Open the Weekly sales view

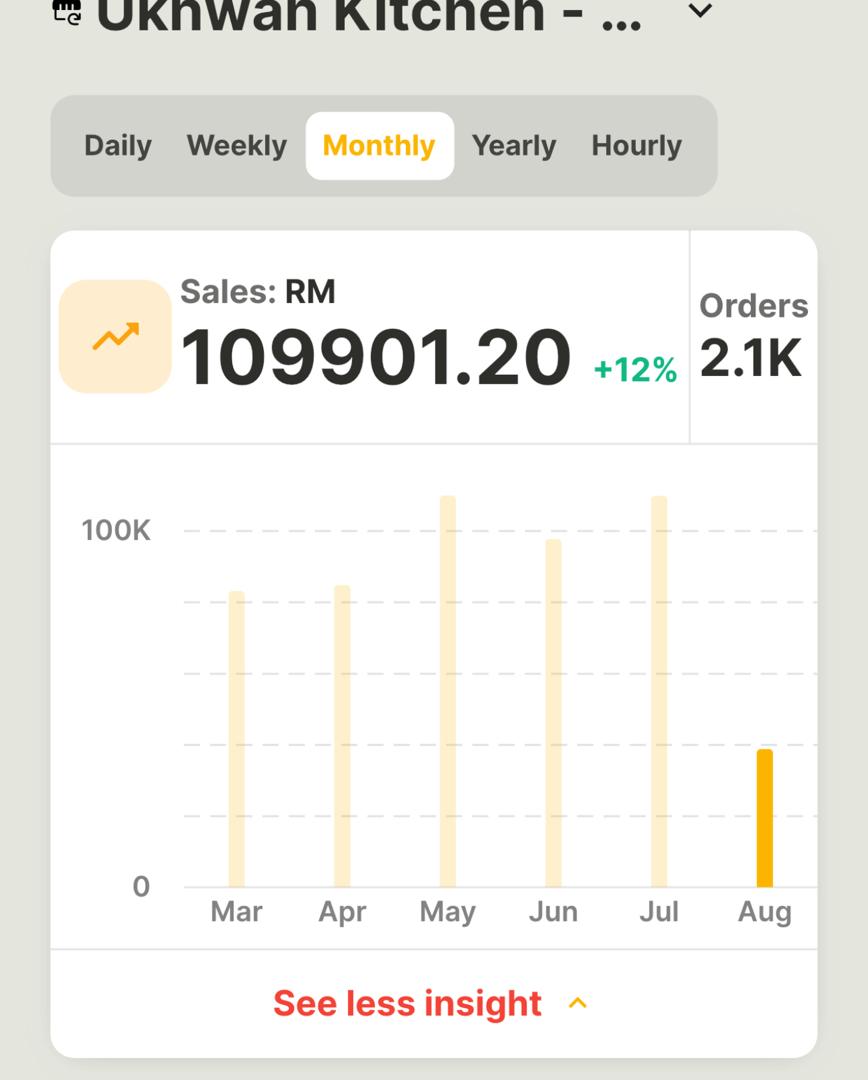point(235,146)
